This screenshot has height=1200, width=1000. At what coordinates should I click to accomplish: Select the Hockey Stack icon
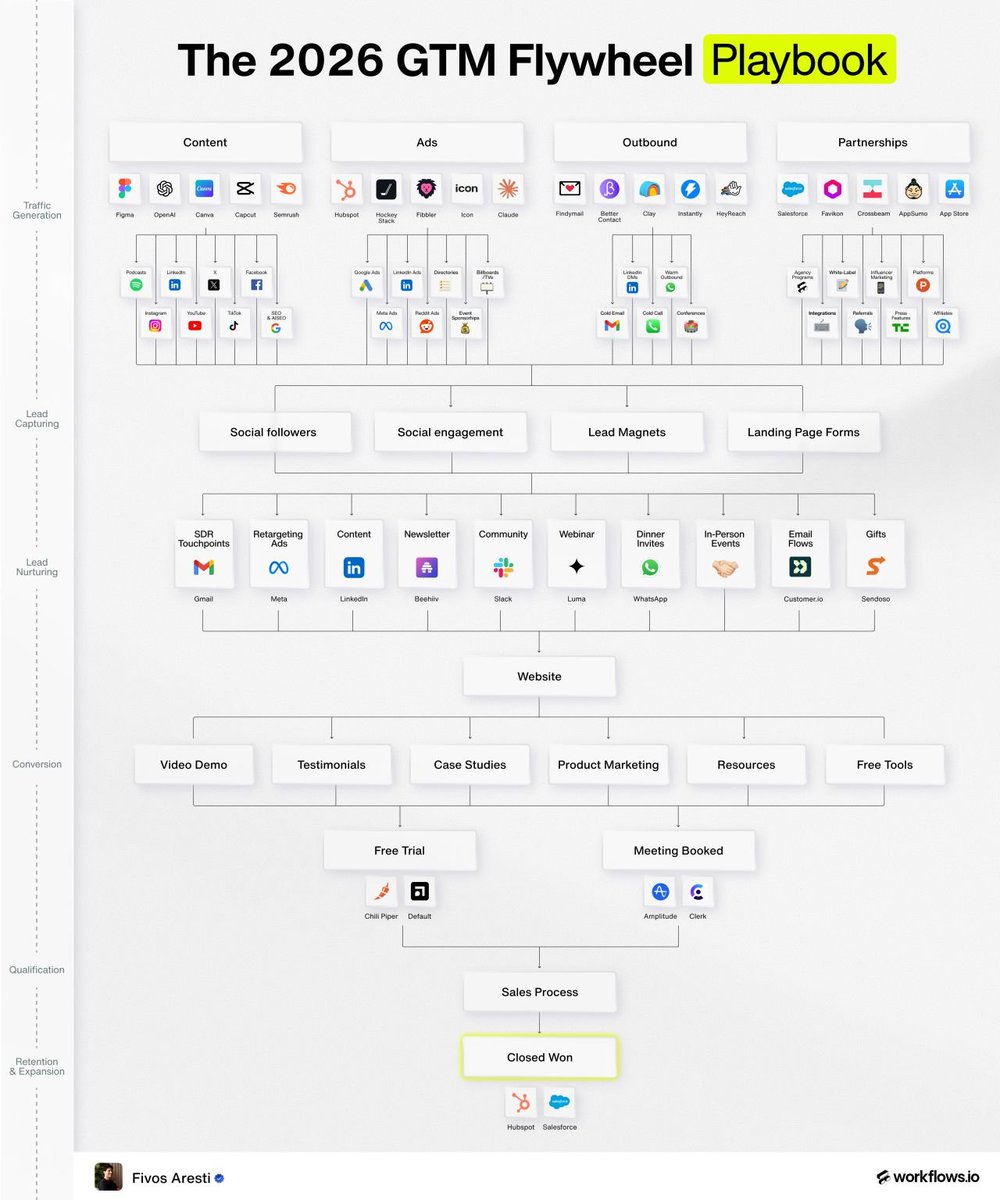pyautogui.click(x=386, y=189)
